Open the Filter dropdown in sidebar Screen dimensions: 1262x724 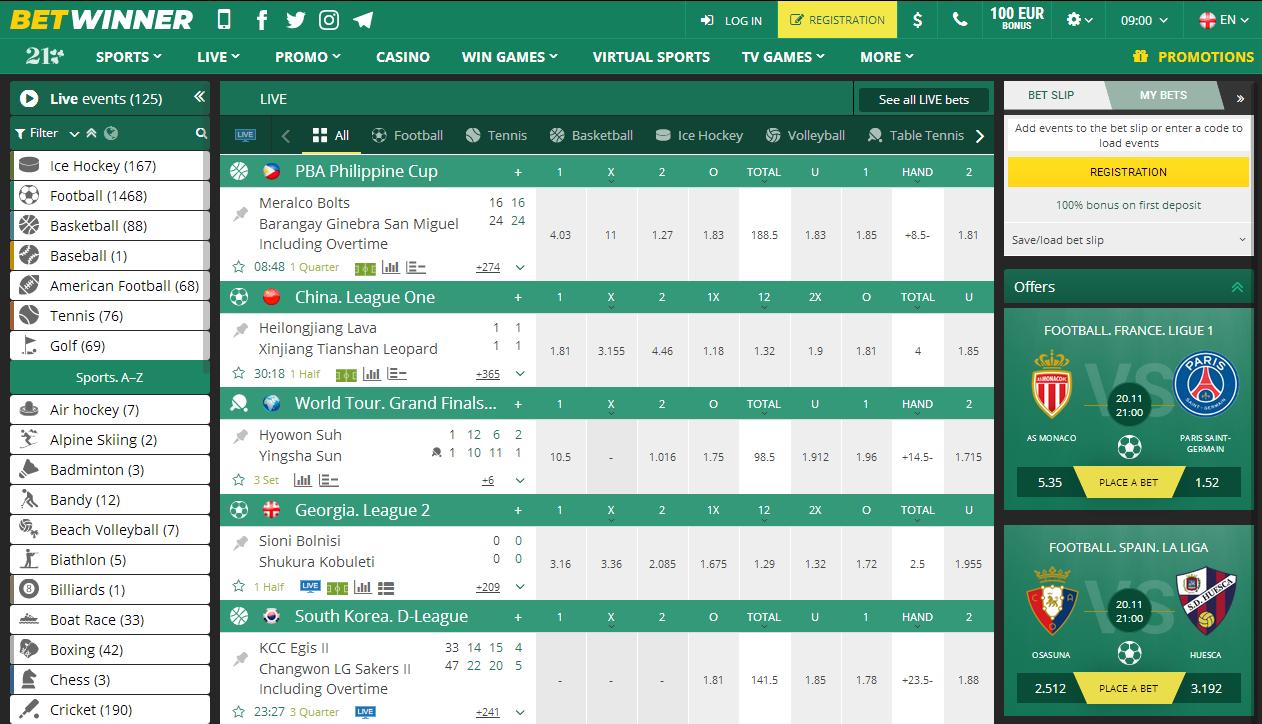[47, 133]
